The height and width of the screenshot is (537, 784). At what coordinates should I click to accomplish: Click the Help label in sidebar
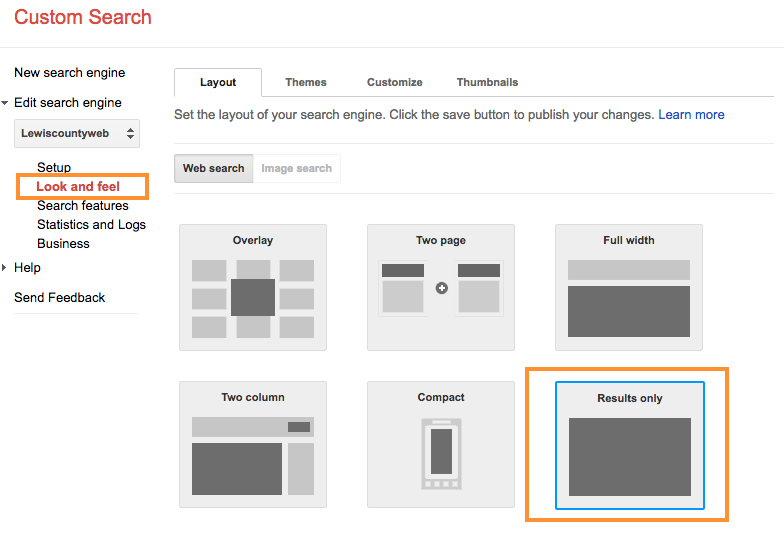tap(28, 268)
